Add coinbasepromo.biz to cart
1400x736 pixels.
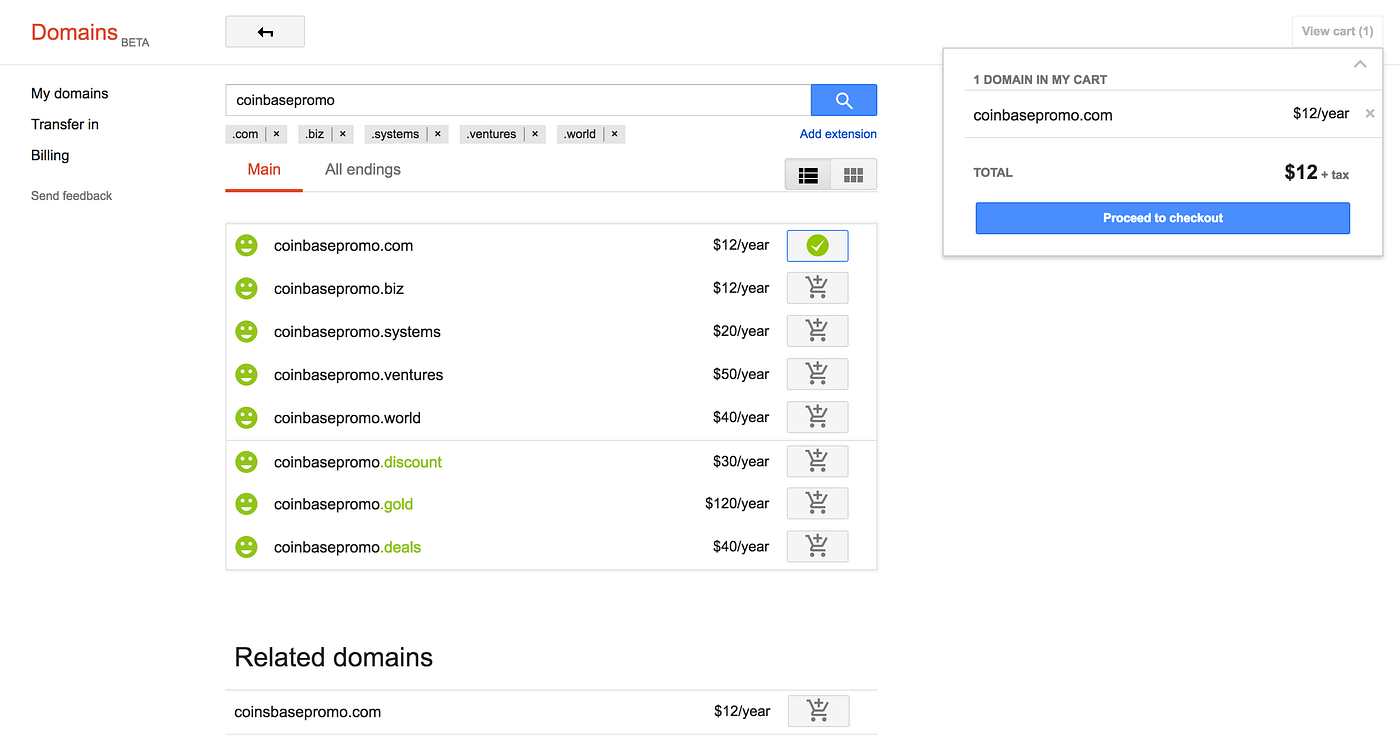817,288
